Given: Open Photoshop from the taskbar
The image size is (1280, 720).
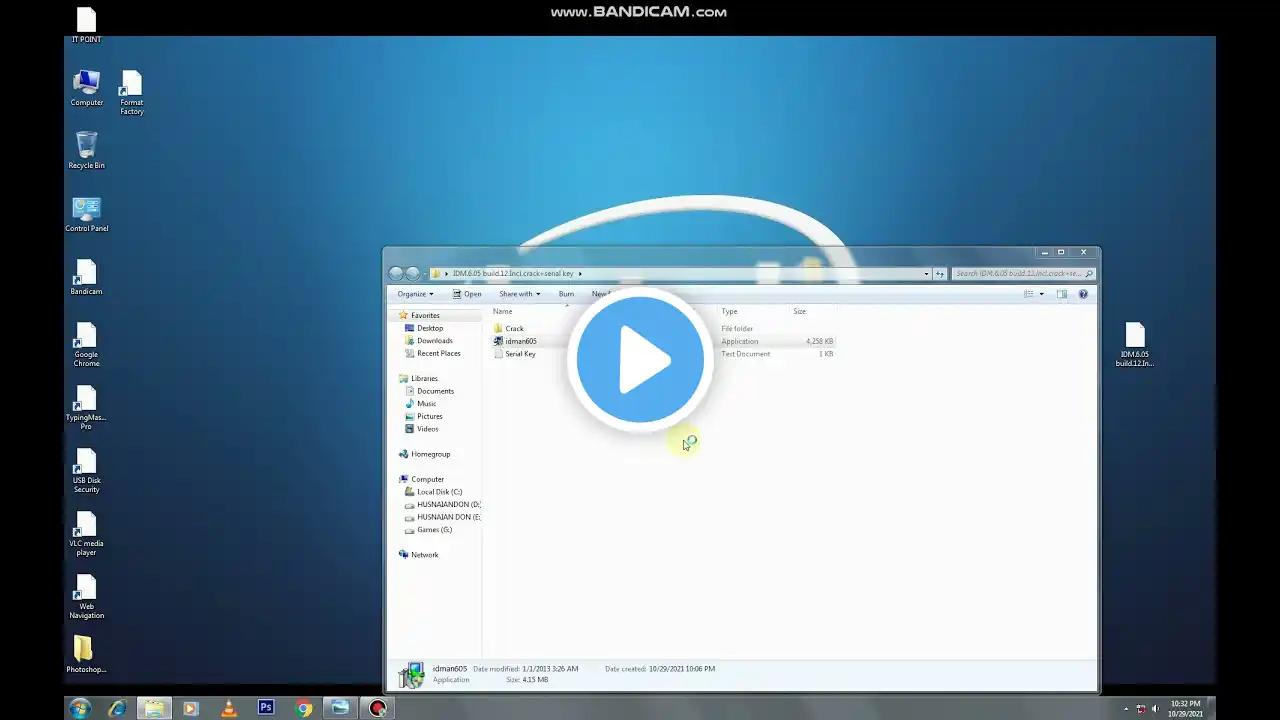Looking at the screenshot, I should (x=266, y=708).
